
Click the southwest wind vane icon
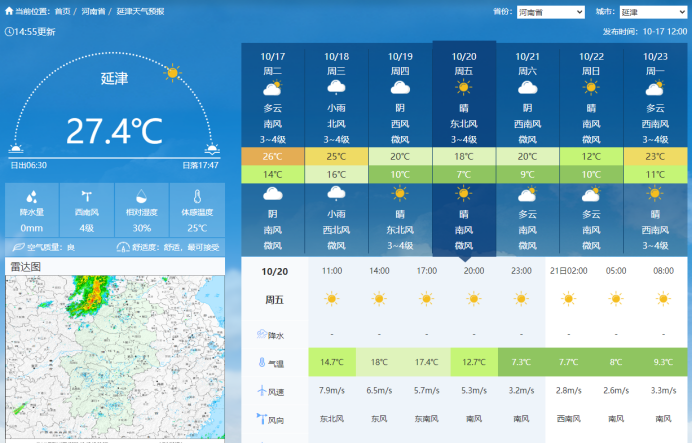click(x=87, y=196)
